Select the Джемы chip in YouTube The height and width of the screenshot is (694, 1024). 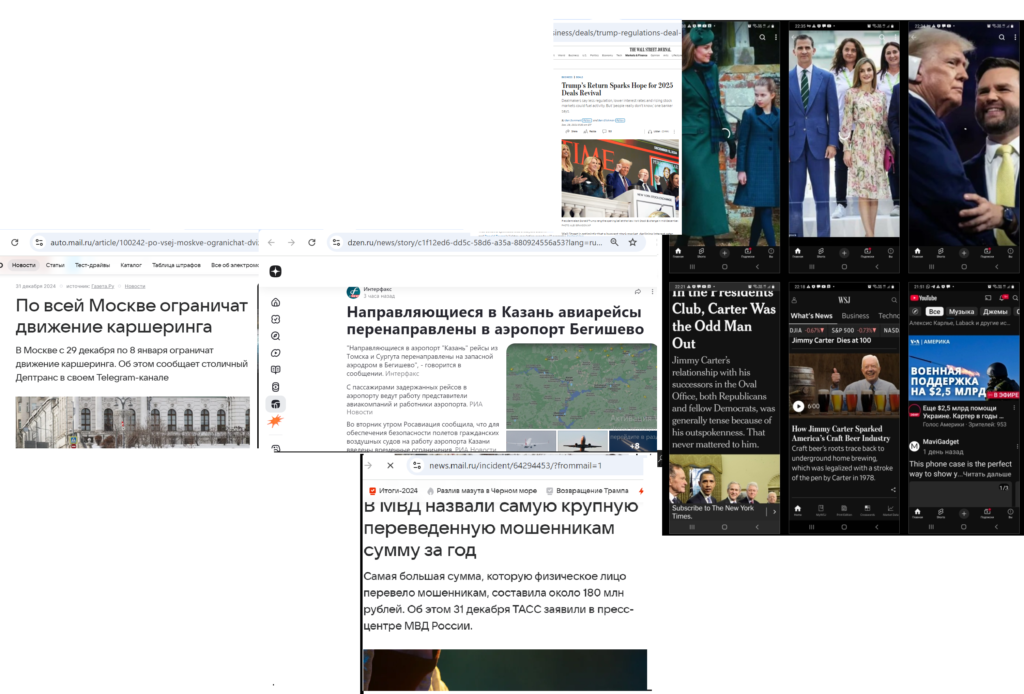pyautogui.click(x=995, y=311)
